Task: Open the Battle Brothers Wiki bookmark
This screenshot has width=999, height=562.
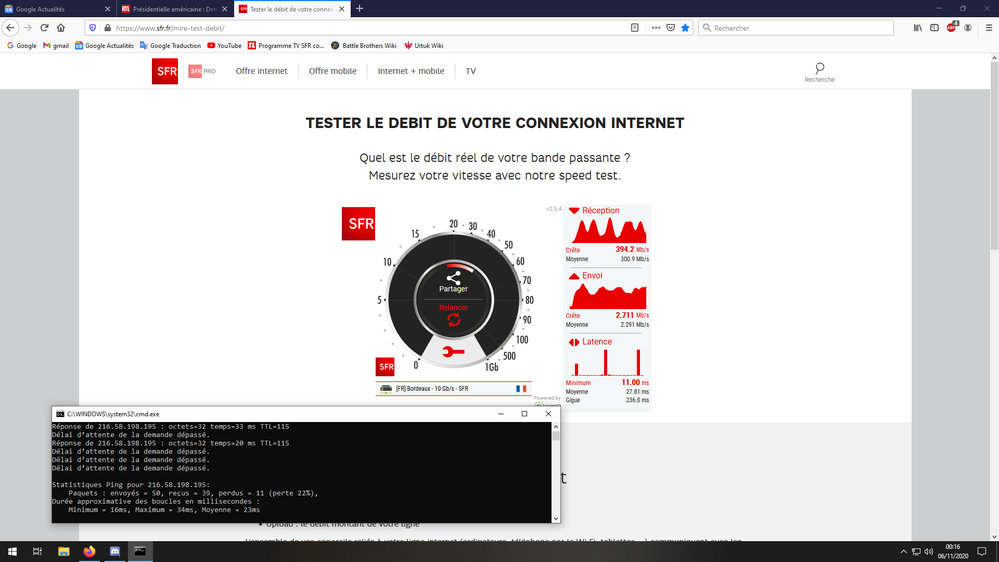Action: pos(363,46)
